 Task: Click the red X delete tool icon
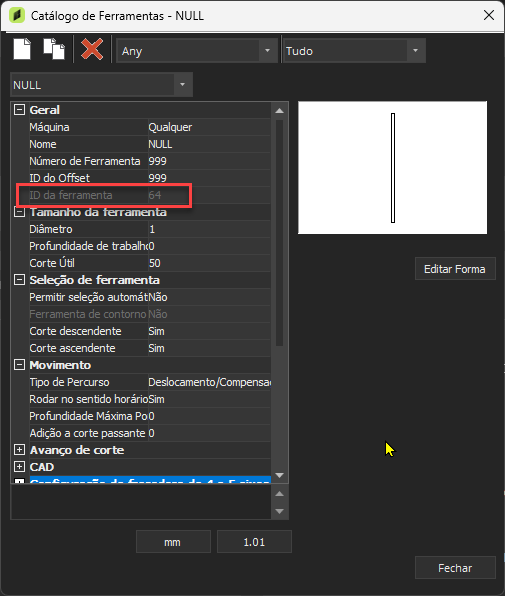92,49
